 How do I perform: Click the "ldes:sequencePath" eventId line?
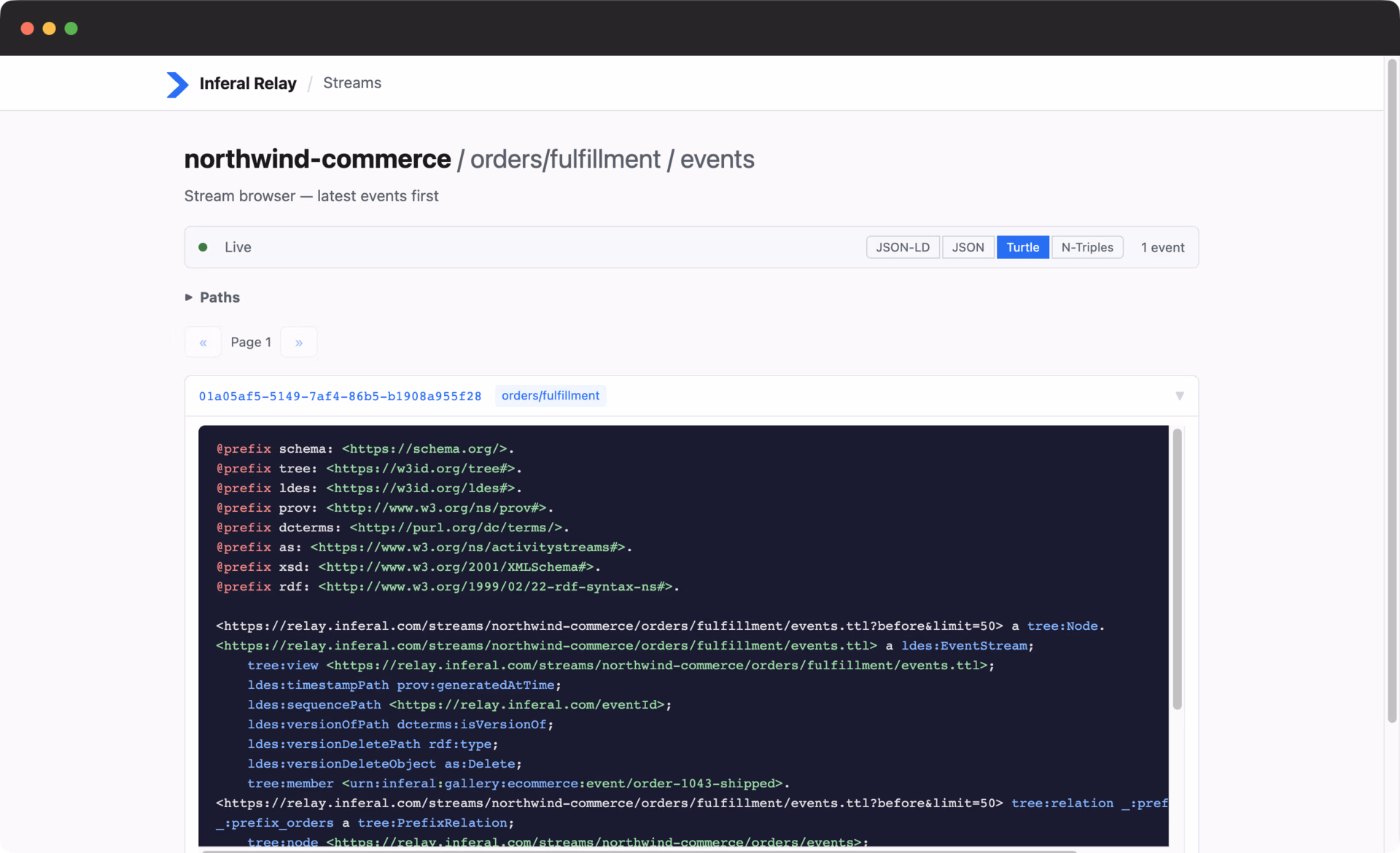click(x=459, y=705)
